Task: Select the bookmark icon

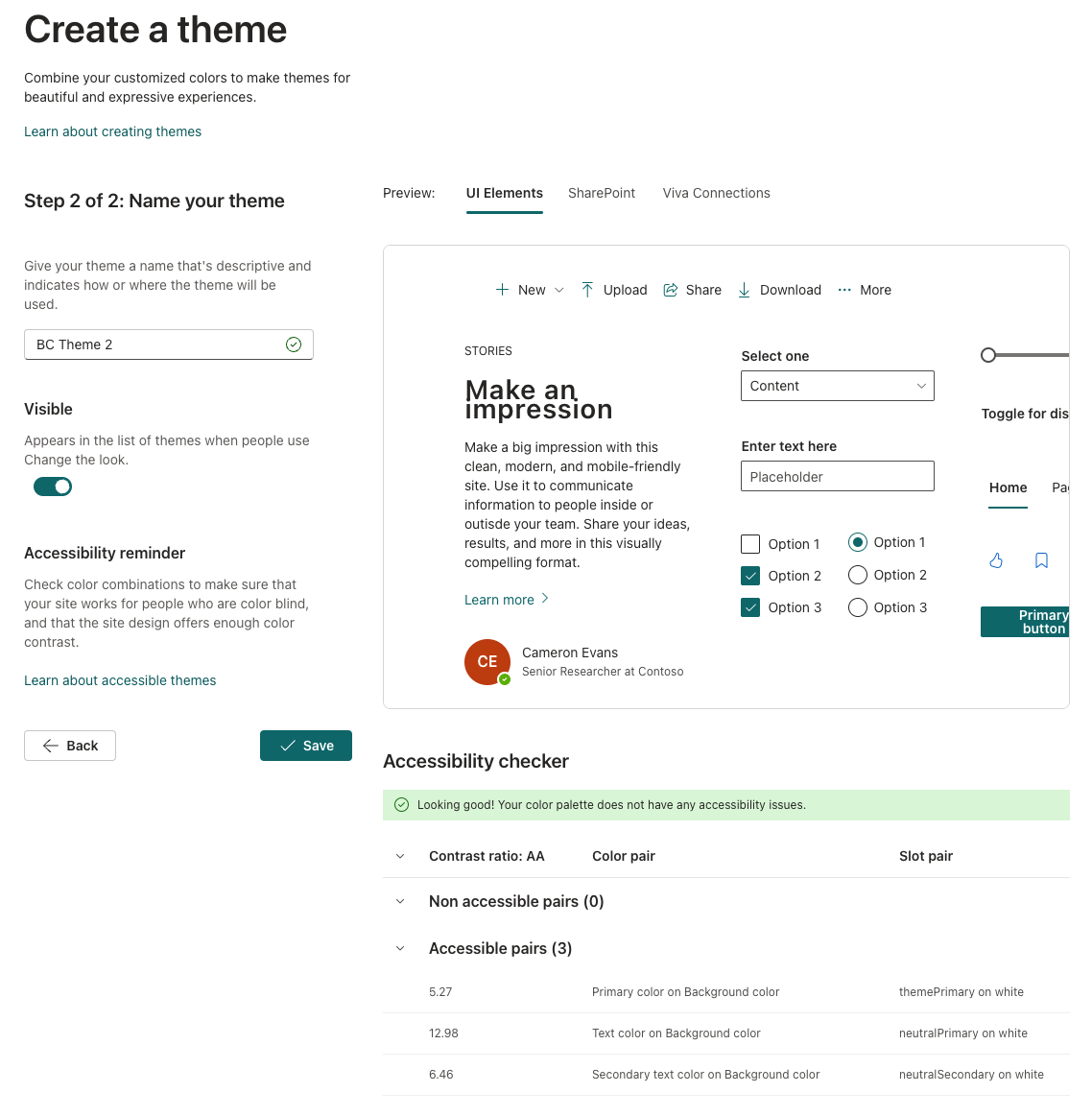Action: 1041,559
